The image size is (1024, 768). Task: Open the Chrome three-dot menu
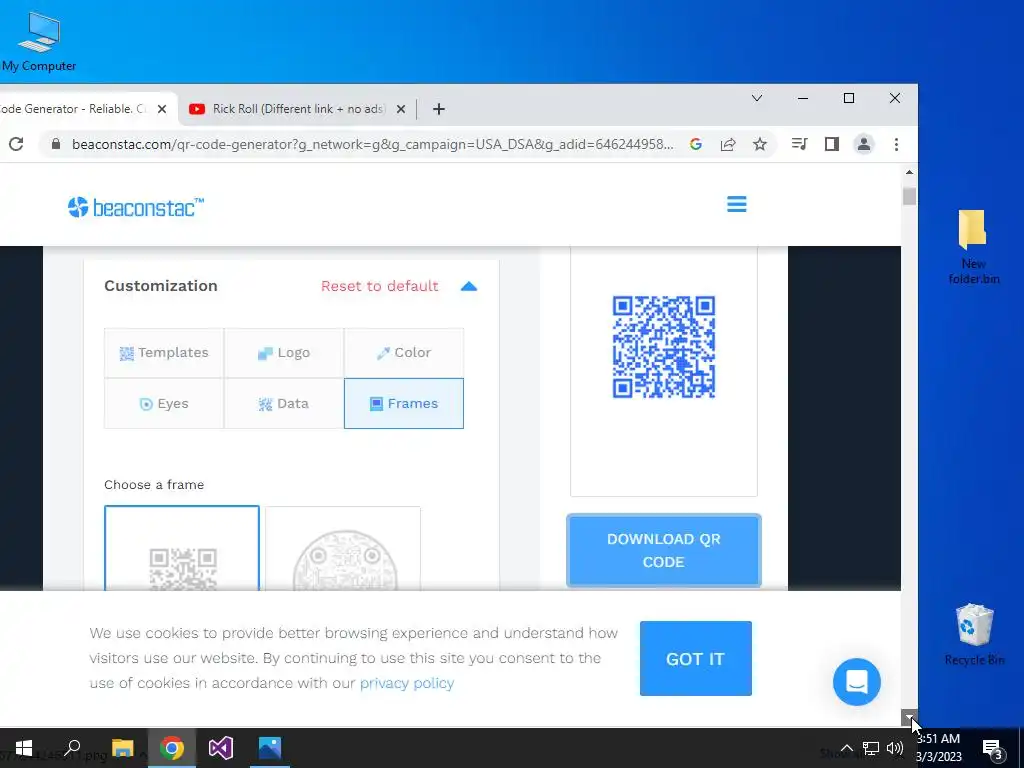(896, 144)
